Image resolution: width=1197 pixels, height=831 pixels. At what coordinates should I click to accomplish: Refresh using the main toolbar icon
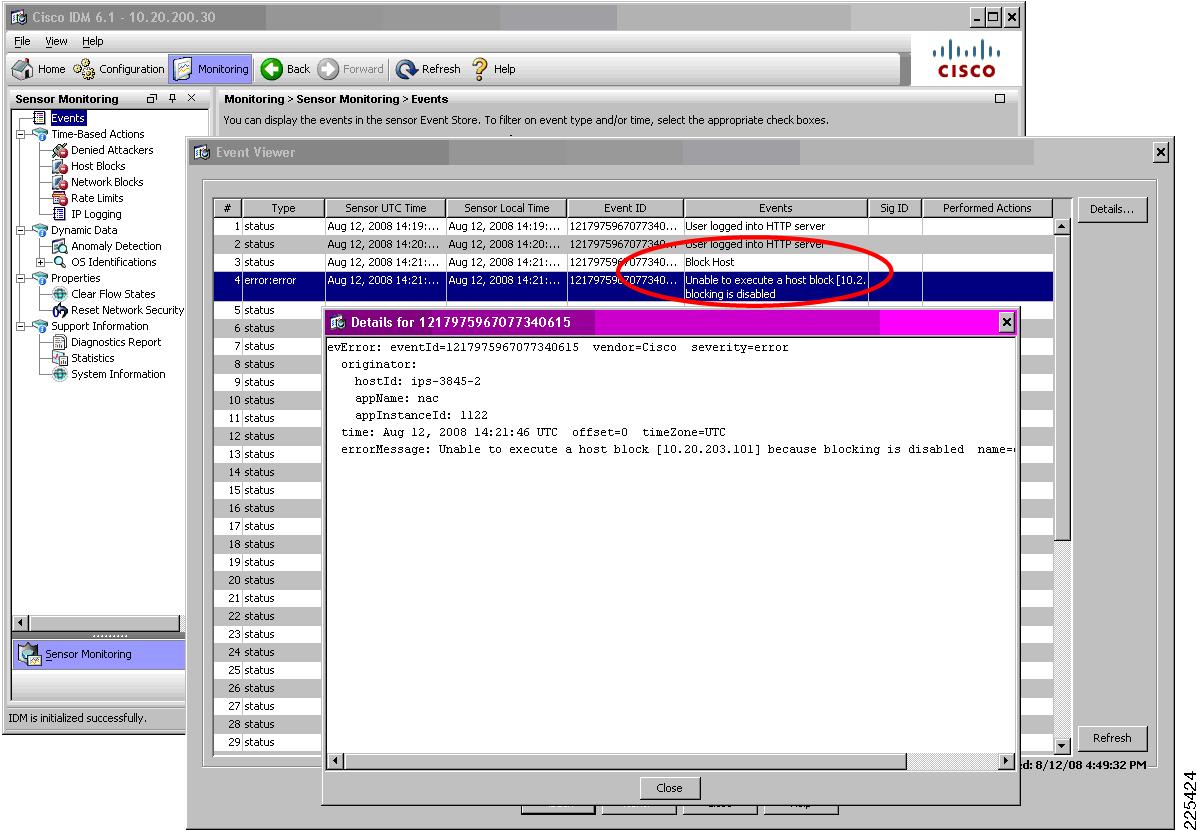pyautogui.click(x=428, y=69)
